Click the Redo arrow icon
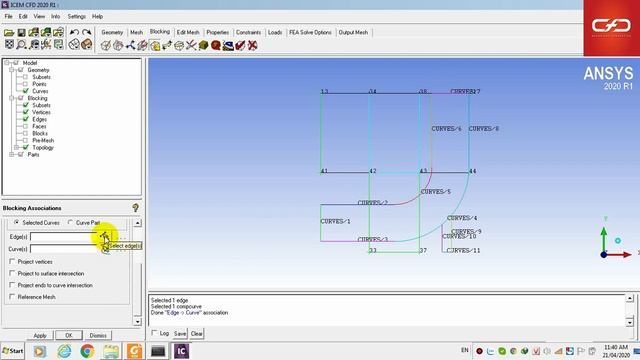The width and height of the screenshot is (640, 360). pyautogui.click(x=87, y=33)
